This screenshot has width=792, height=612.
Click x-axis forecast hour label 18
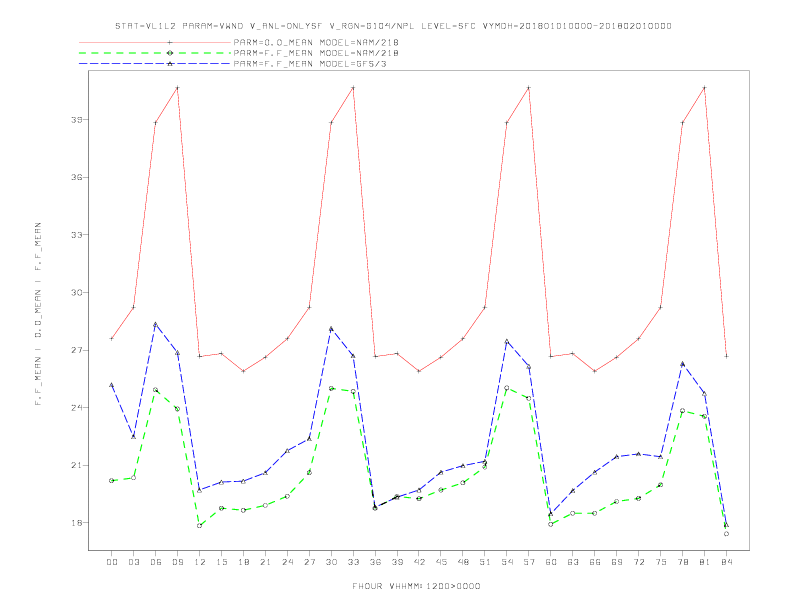tap(243, 562)
